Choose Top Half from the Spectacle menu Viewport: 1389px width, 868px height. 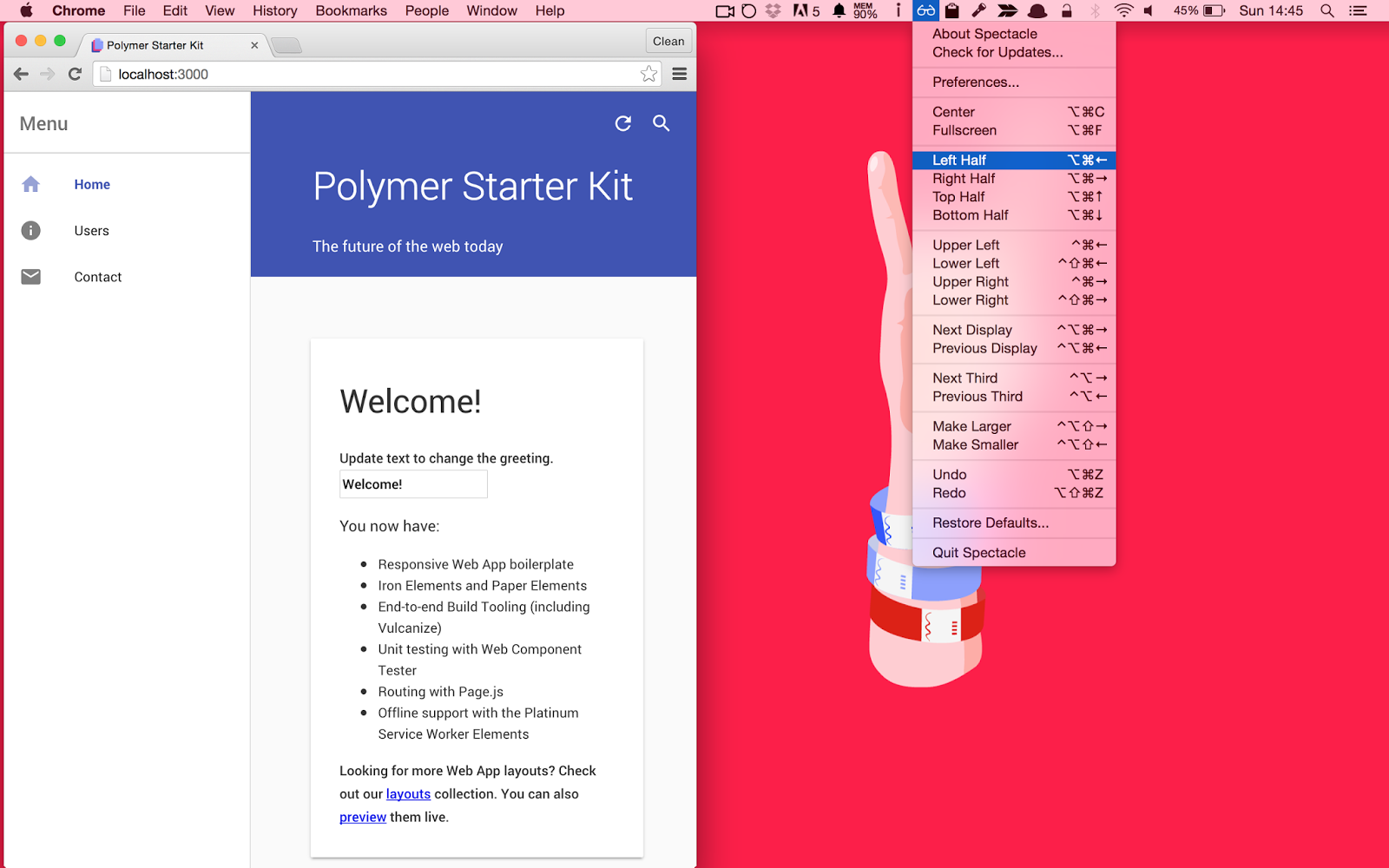(x=1014, y=196)
